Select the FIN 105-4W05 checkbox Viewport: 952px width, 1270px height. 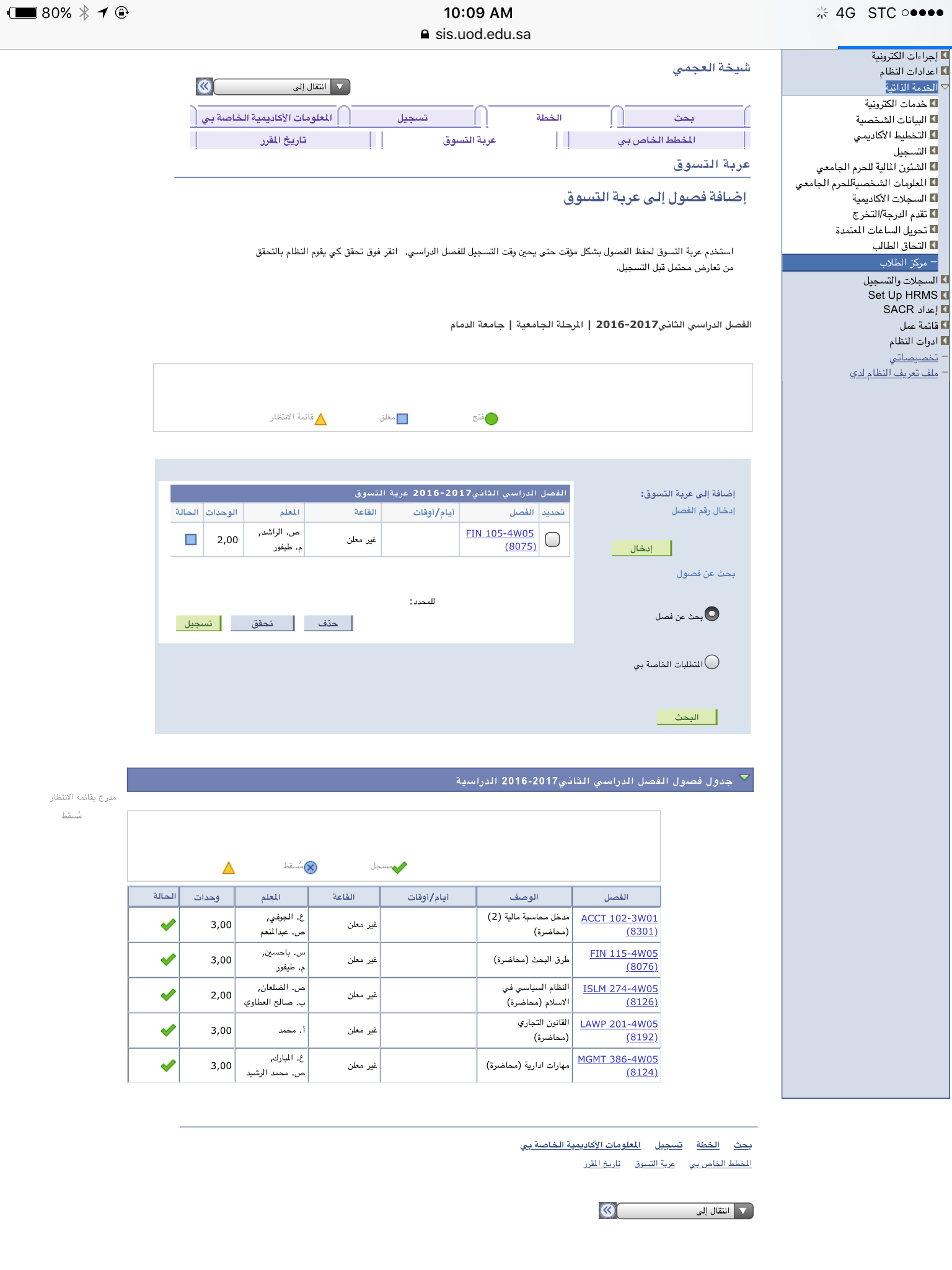coord(552,540)
